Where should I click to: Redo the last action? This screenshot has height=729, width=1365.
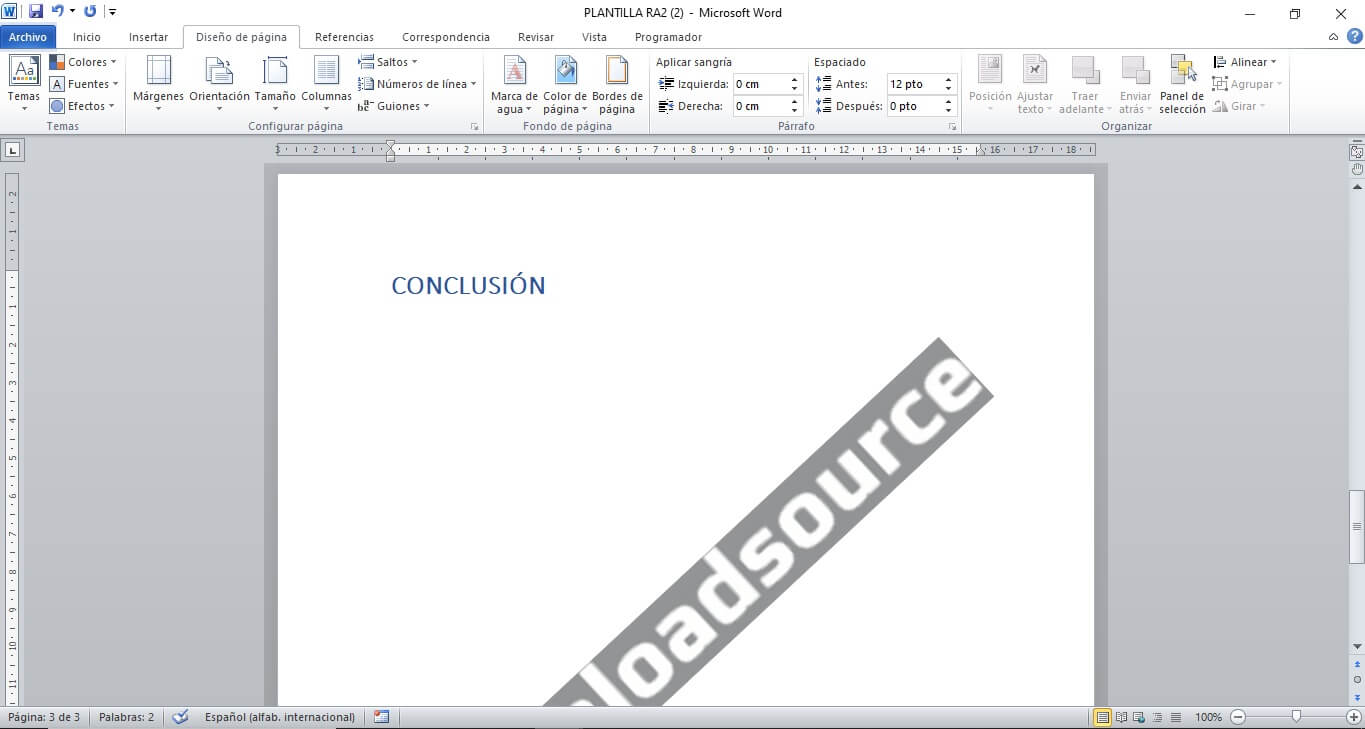click(90, 12)
